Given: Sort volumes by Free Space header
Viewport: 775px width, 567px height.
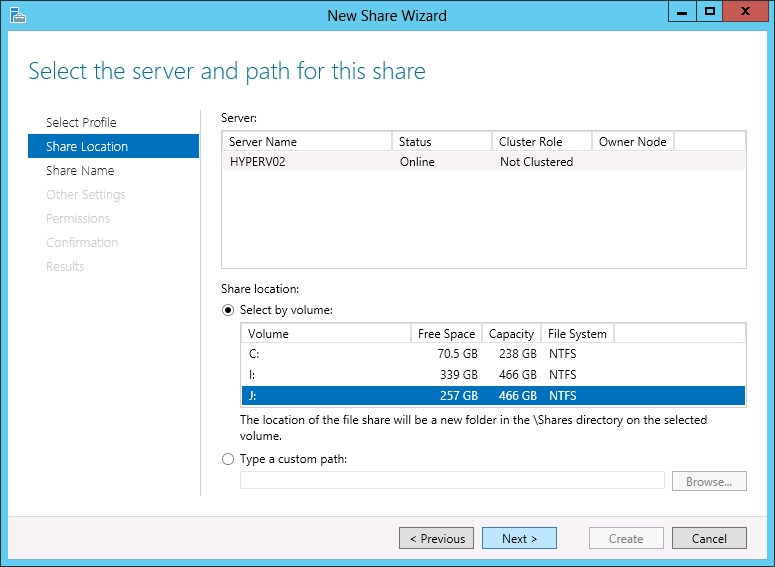Looking at the screenshot, I should pyautogui.click(x=446, y=334).
